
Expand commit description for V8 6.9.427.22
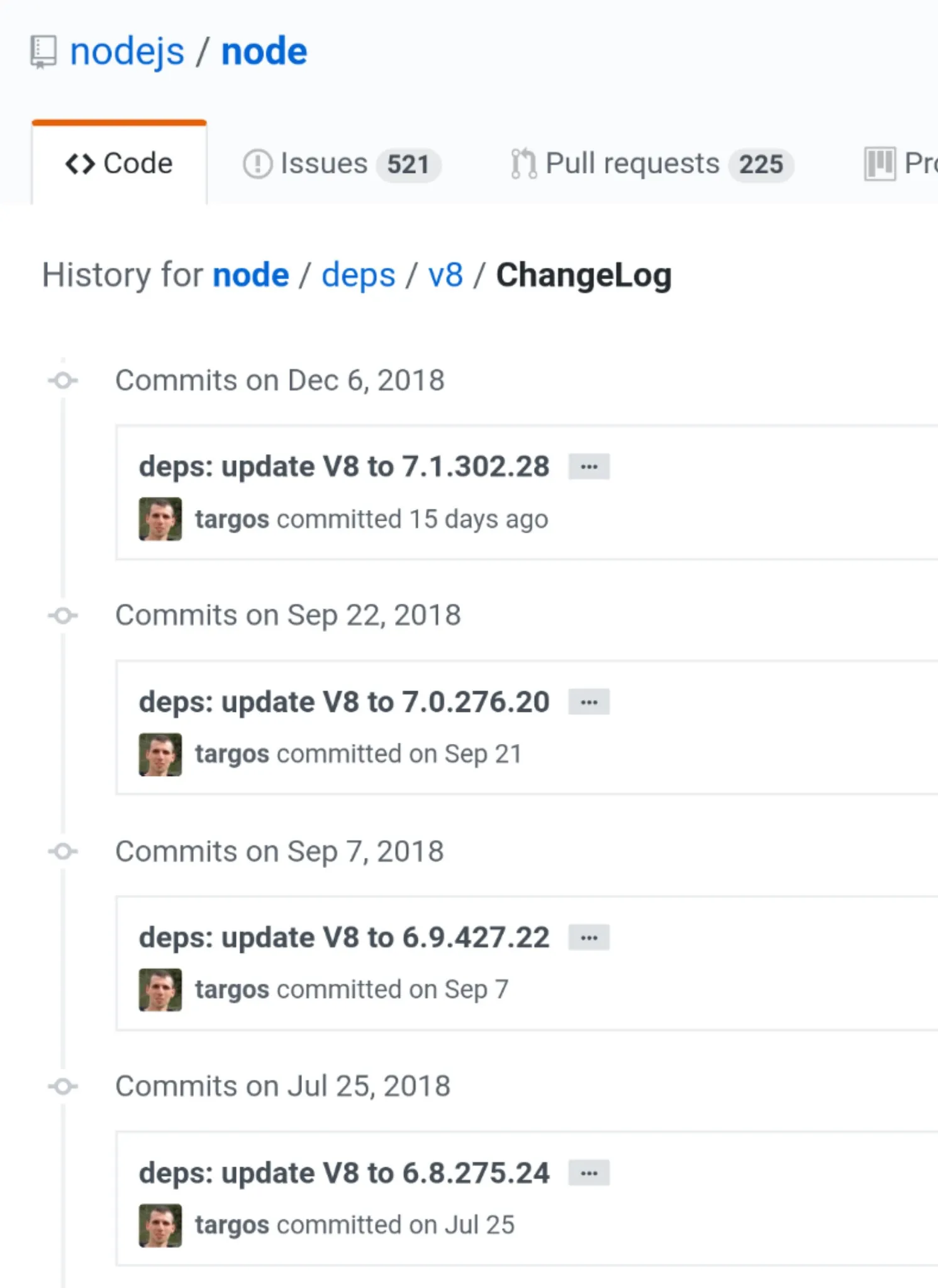[589, 938]
